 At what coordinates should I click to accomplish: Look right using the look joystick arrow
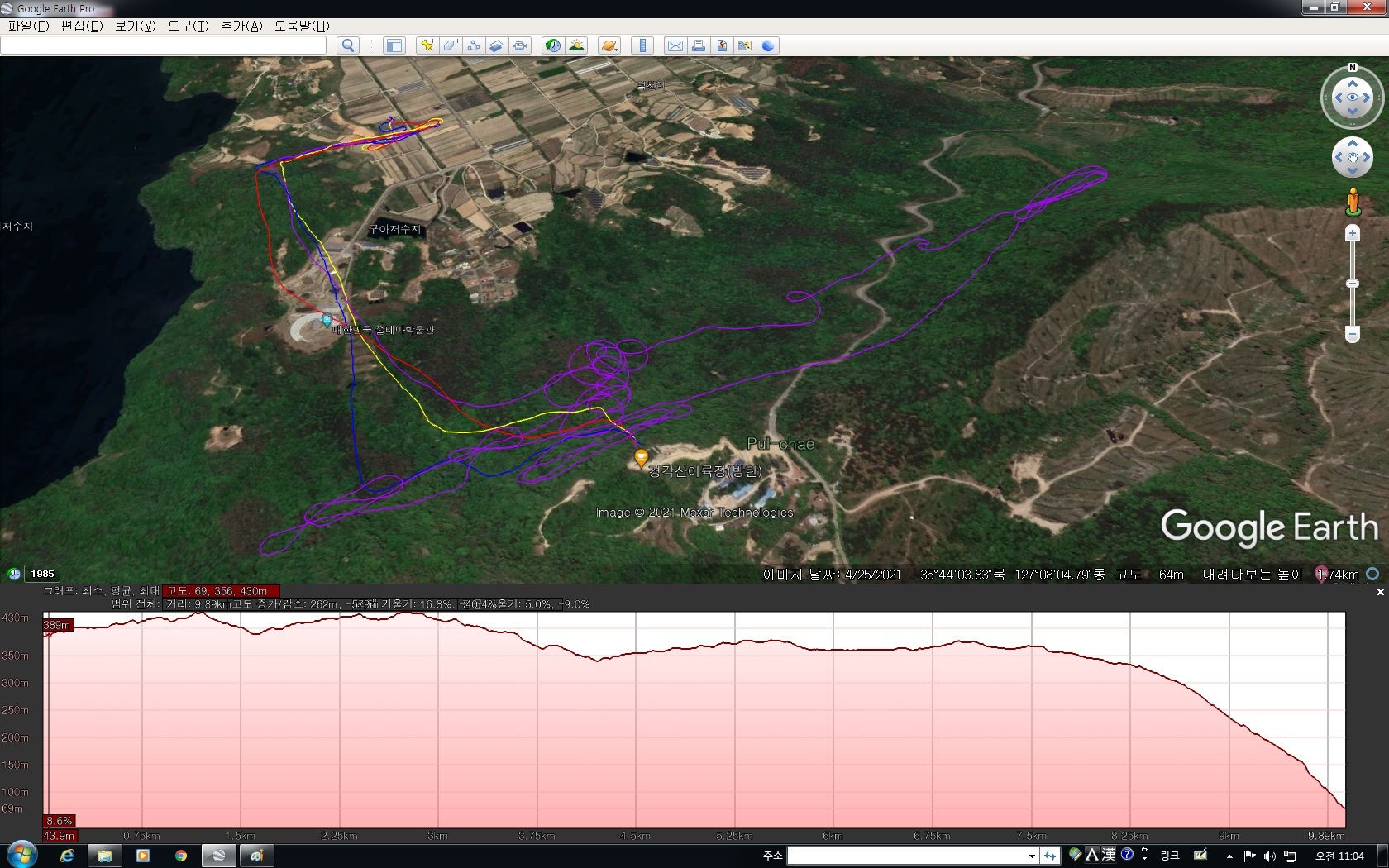tap(1367, 98)
